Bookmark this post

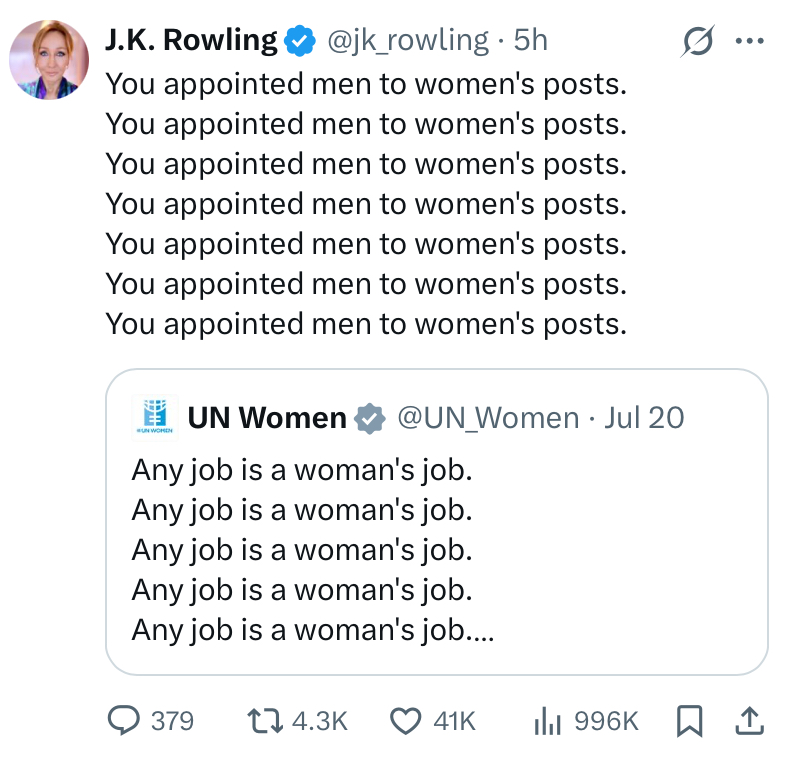pos(689,721)
